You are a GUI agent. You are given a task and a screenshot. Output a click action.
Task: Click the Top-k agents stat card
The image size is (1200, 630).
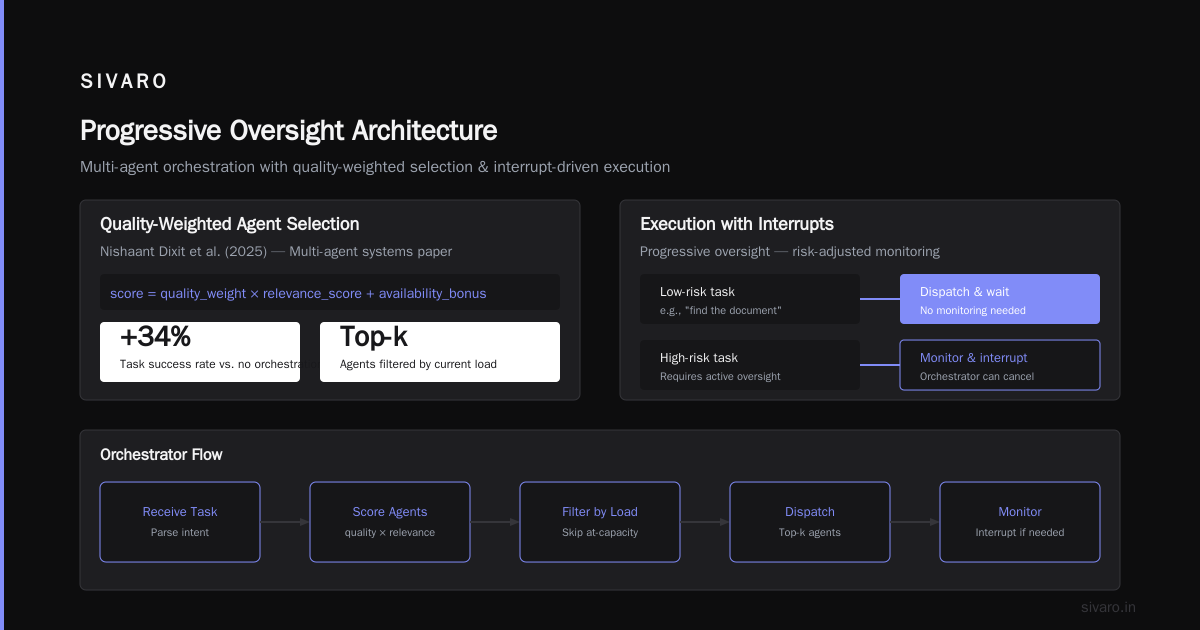click(x=440, y=352)
